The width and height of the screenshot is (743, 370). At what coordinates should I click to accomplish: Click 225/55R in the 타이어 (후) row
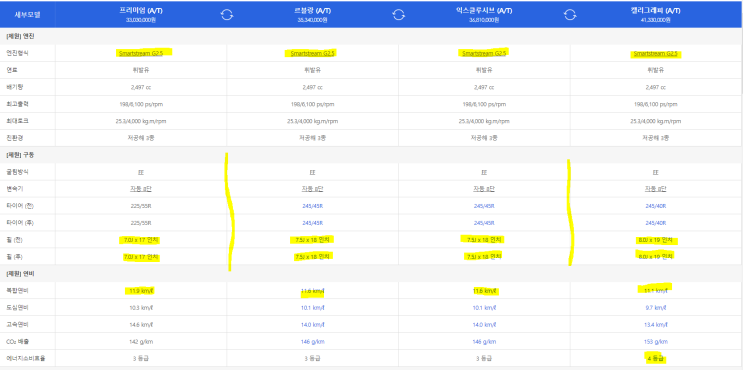coord(141,223)
